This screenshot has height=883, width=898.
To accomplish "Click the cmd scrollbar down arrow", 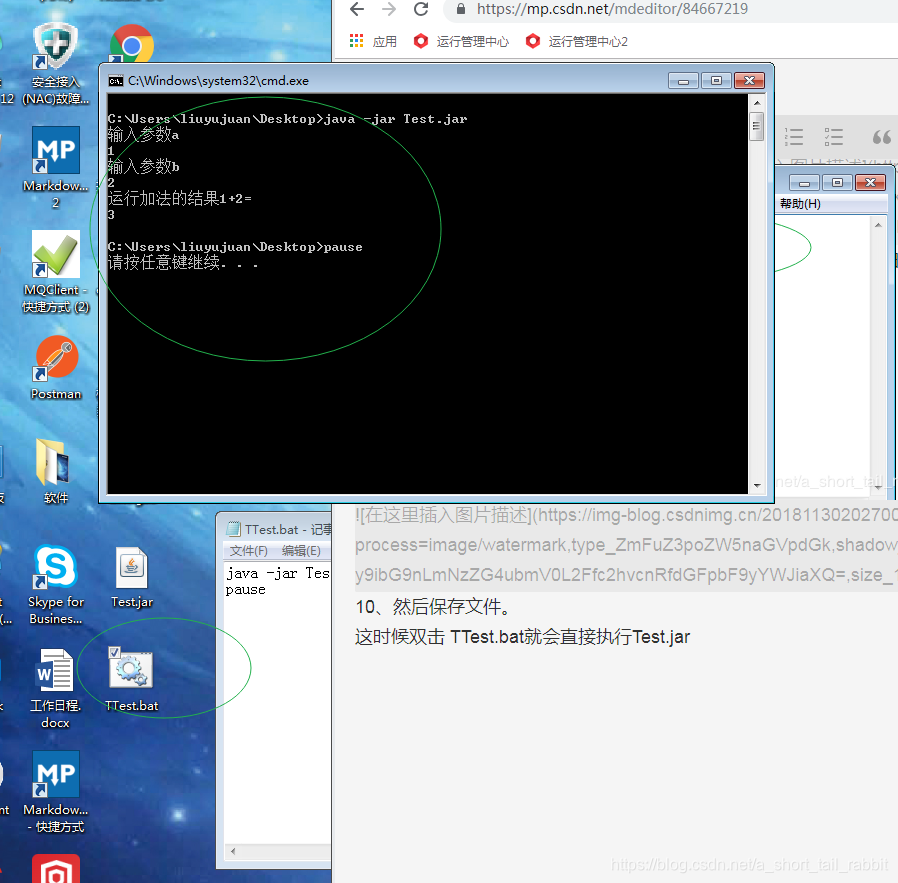I will 757,486.
